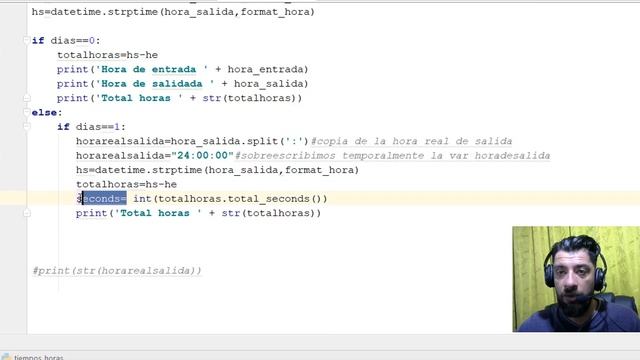Click 'totalhoras=hs-he' line inside if dias==1
The width and height of the screenshot is (640, 360).
126,184
